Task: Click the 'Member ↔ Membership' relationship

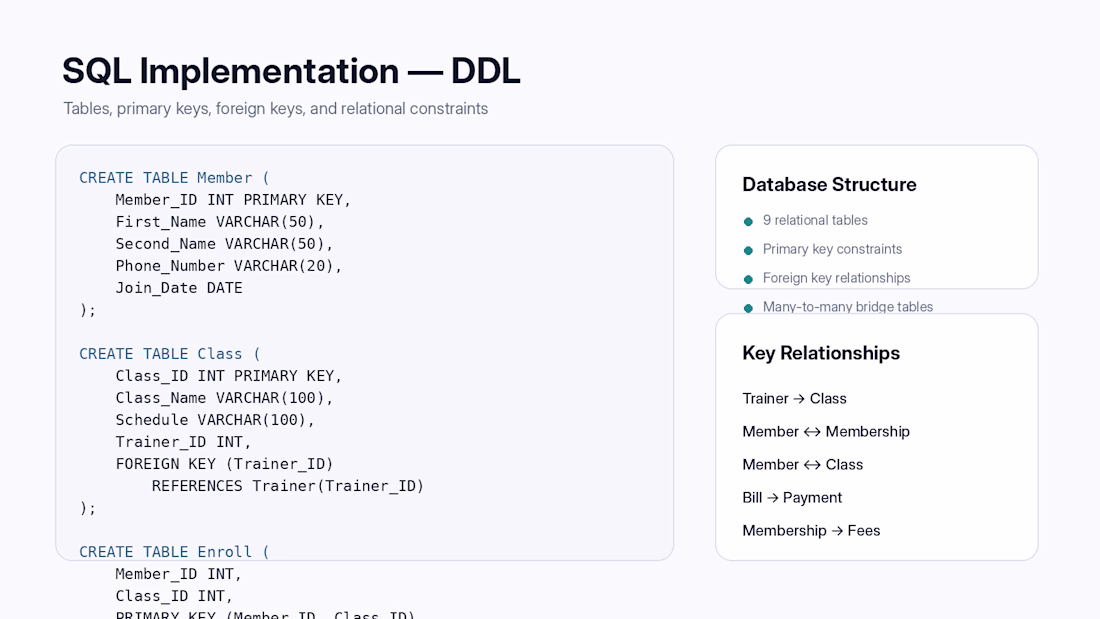Action: pos(826,432)
